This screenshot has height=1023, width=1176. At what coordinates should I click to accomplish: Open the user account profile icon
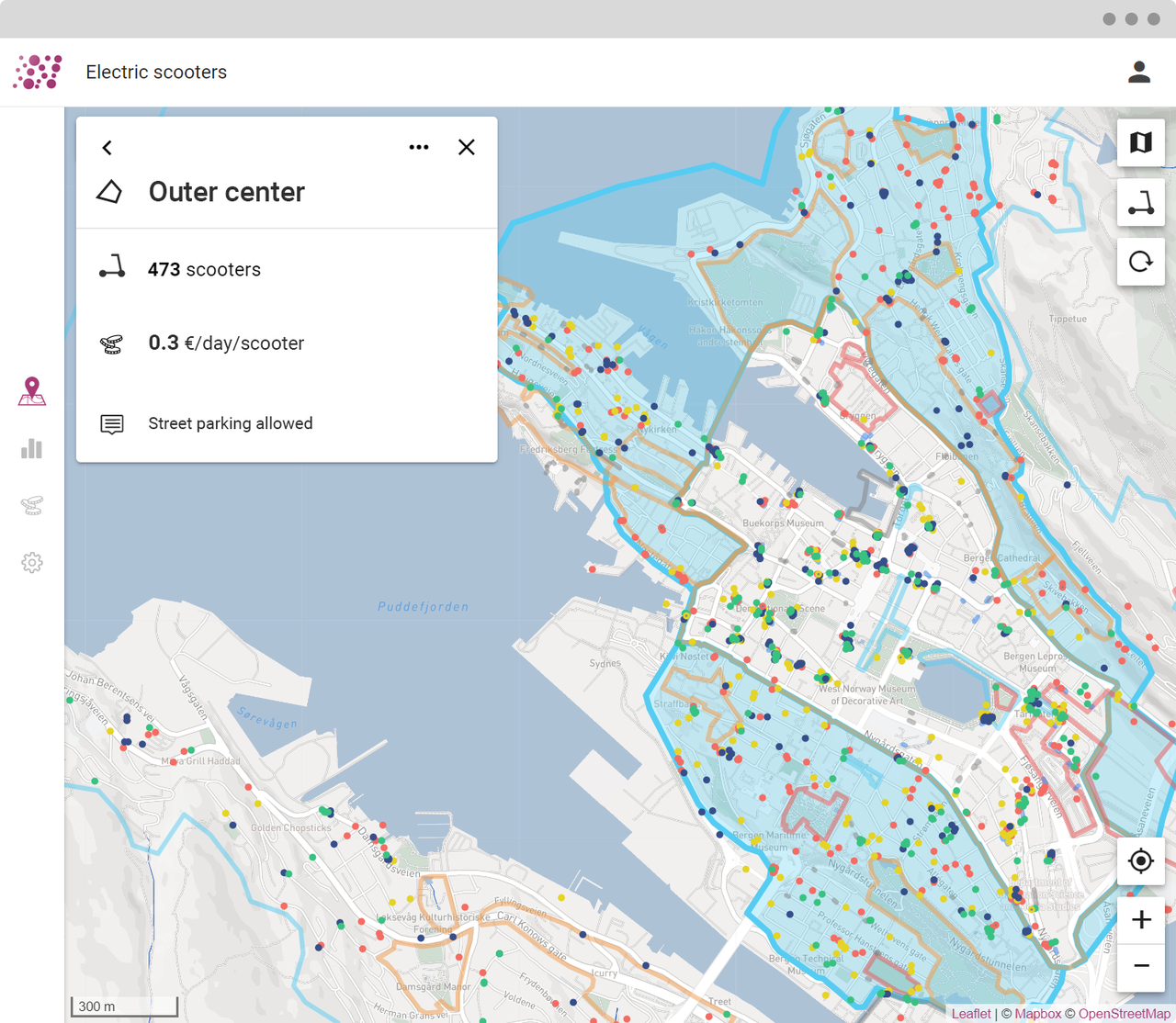(1139, 73)
